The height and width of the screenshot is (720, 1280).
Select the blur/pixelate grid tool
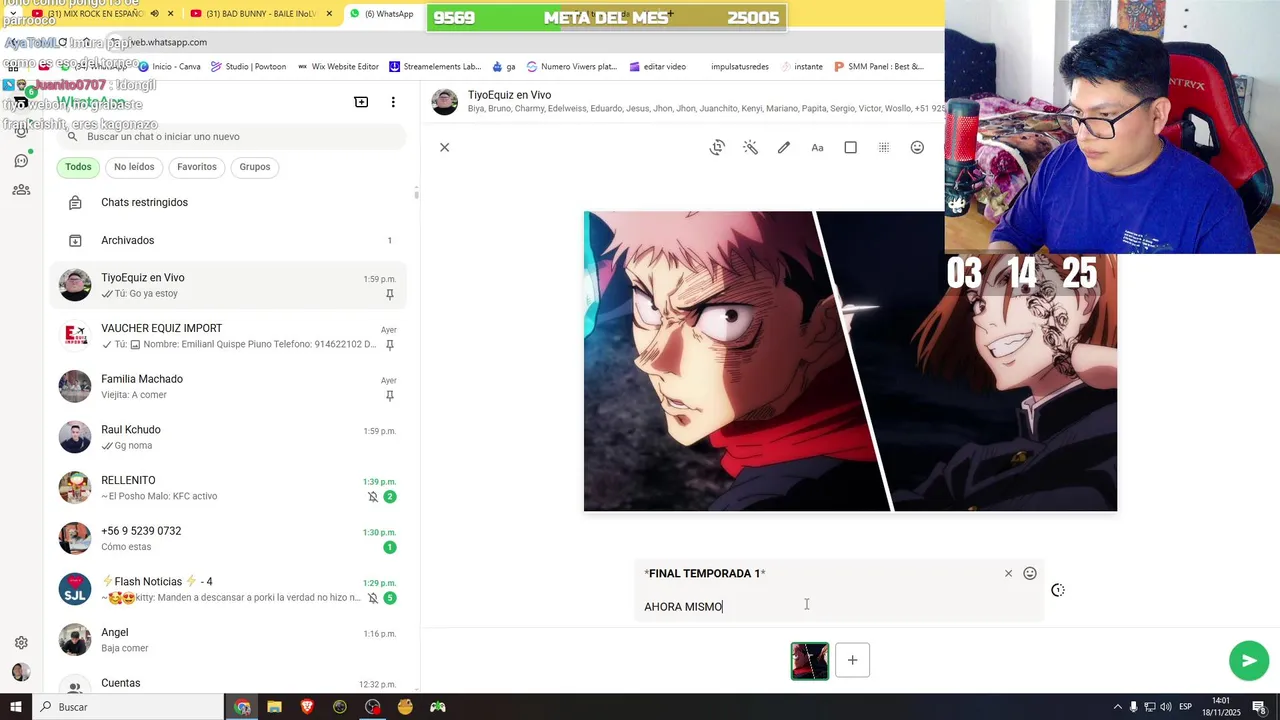(884, 147)
